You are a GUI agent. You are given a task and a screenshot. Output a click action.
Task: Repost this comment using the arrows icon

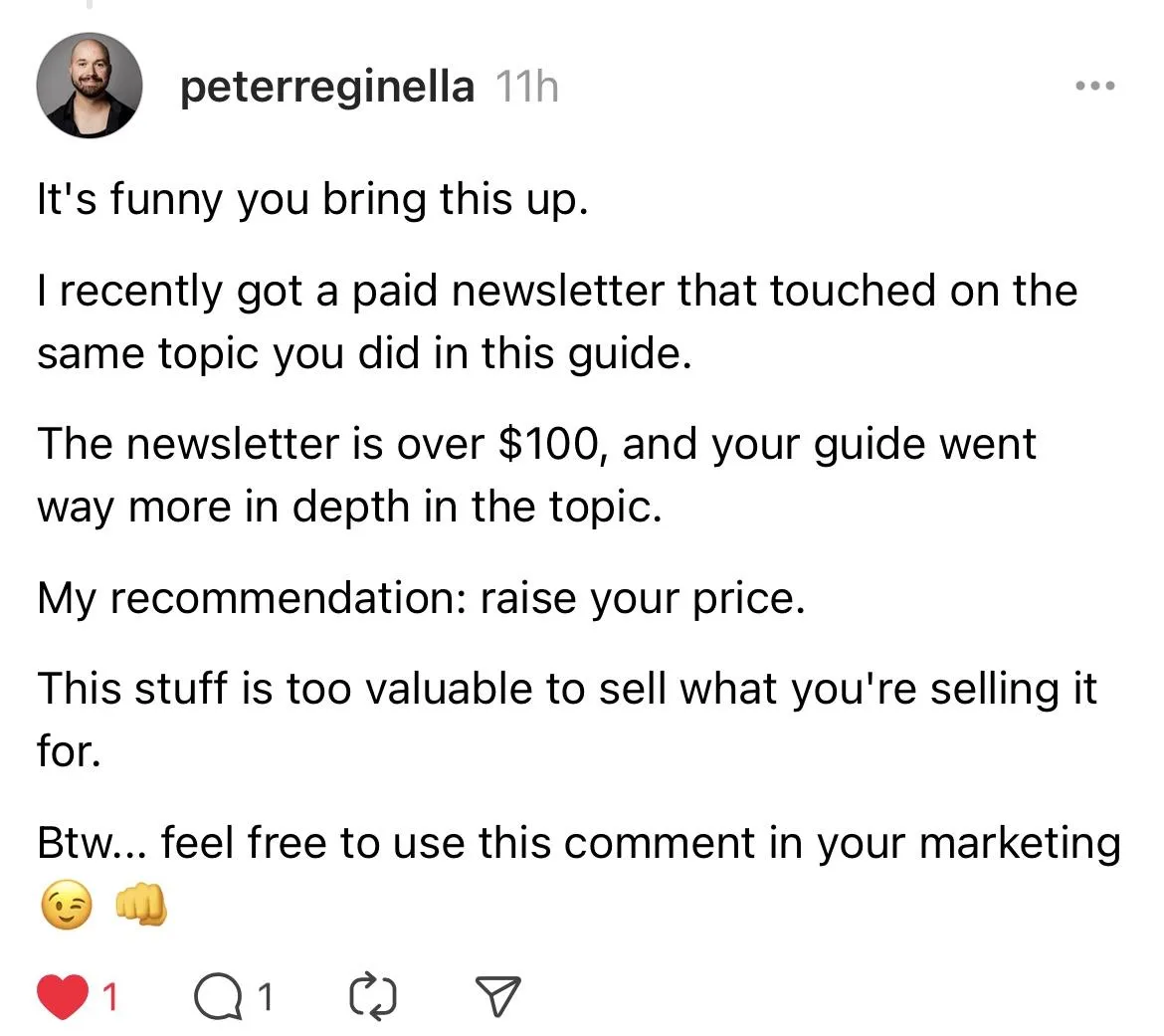(x=374, y=996)
